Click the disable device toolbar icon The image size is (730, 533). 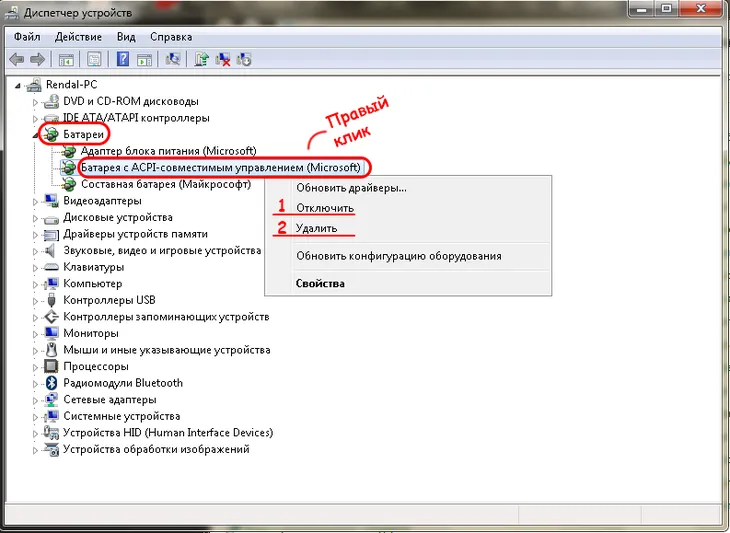pos(244,60)
